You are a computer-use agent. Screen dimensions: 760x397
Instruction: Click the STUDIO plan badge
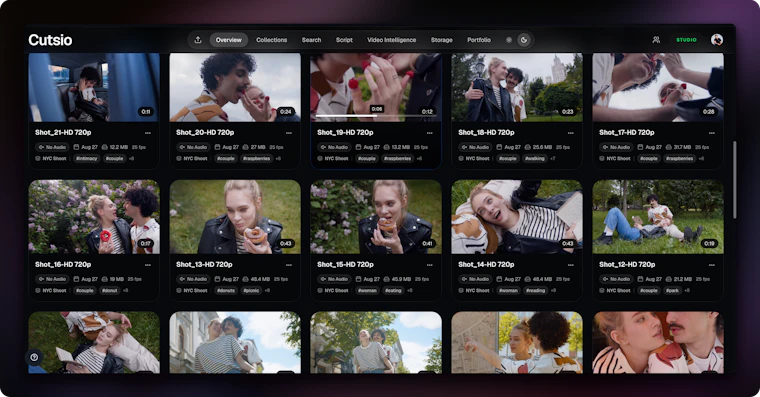click(686, 40)
